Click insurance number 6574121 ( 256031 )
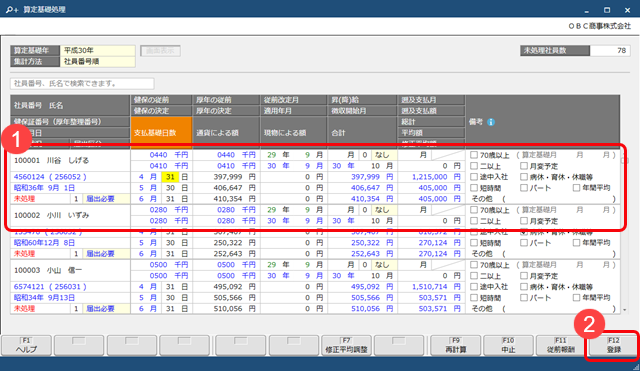 50,287
